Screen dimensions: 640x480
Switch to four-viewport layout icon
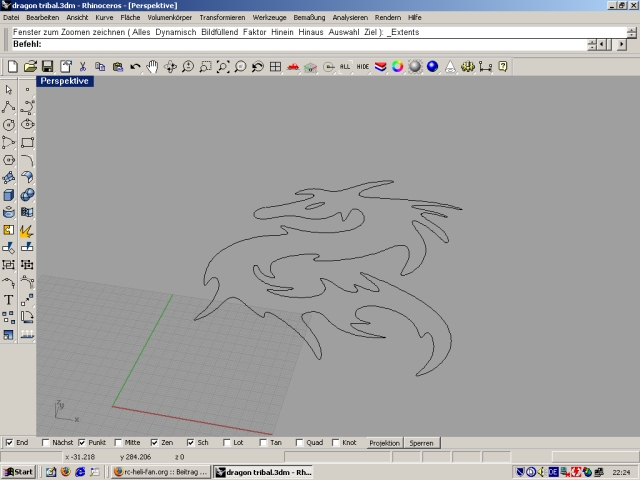[275, 67]
